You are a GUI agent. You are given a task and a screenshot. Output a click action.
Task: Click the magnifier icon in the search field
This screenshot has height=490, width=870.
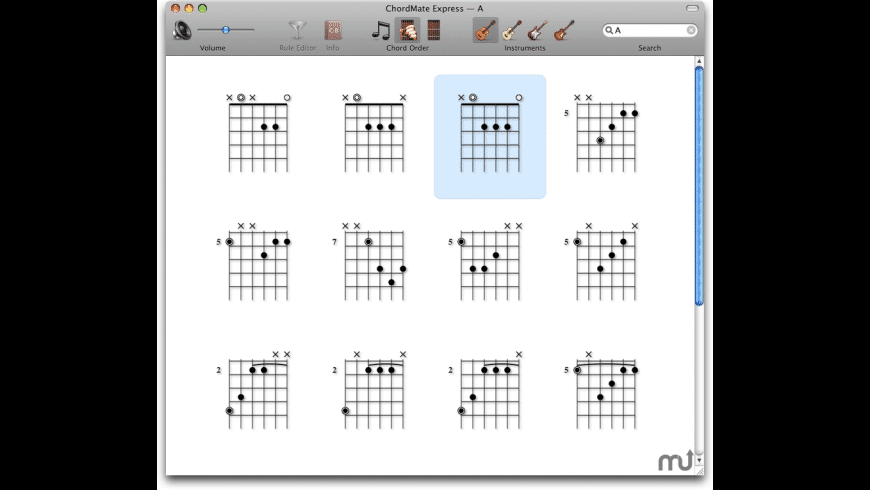(609, 30)
